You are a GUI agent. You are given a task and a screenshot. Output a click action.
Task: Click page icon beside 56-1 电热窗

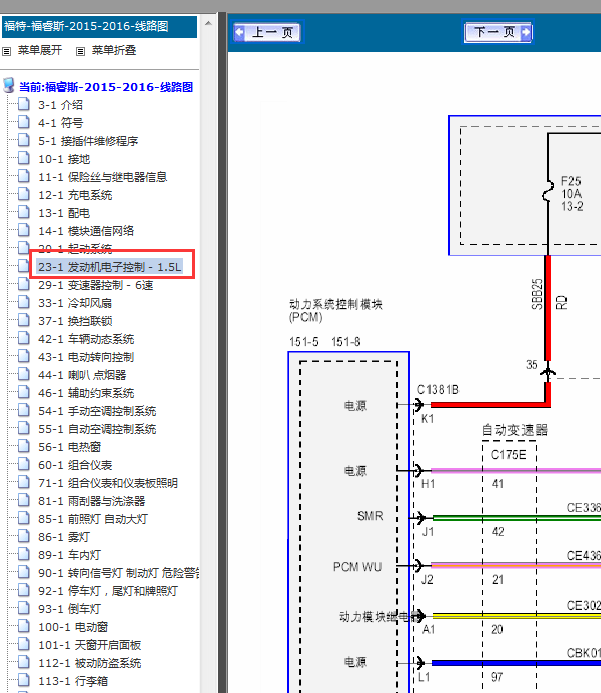point(24,446)
